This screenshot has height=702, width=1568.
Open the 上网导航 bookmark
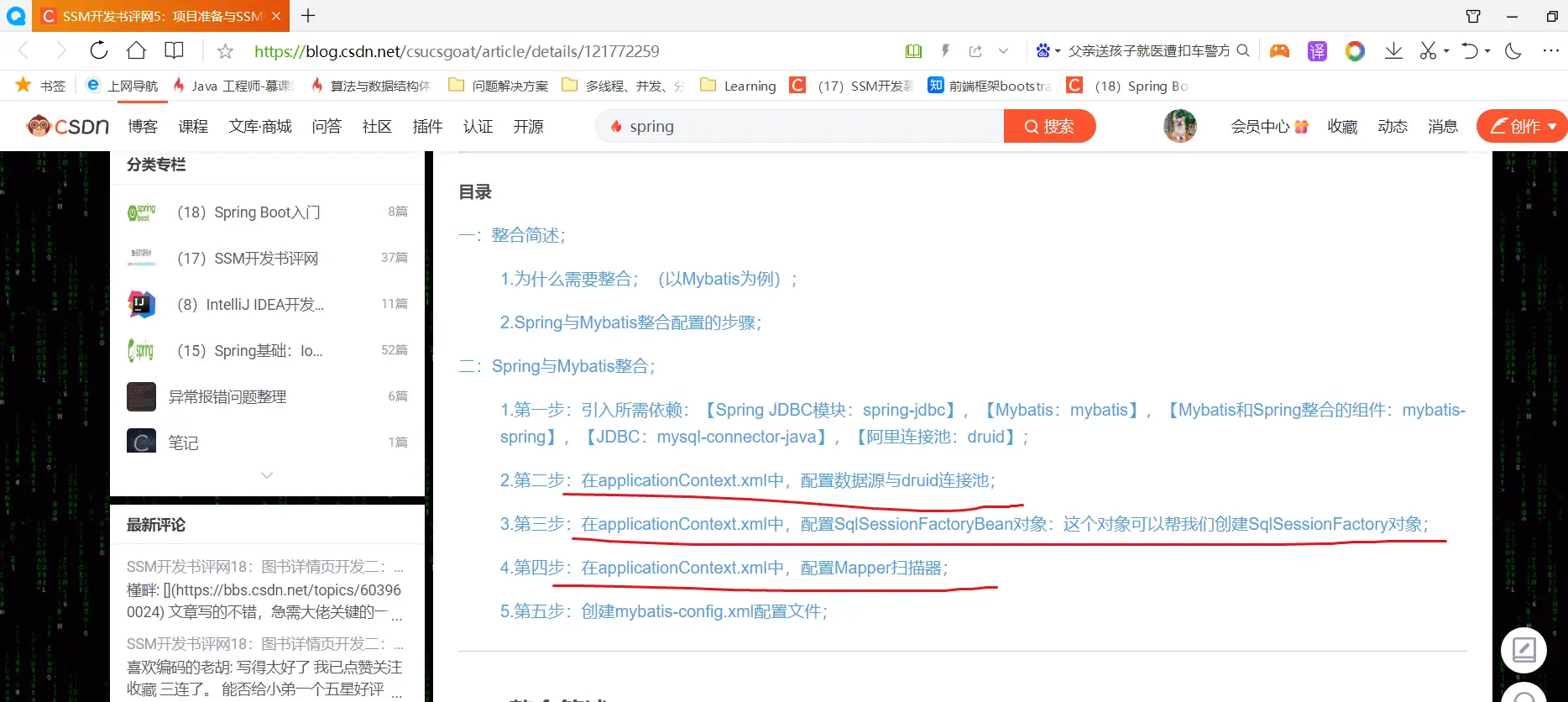tap(122, 86)
